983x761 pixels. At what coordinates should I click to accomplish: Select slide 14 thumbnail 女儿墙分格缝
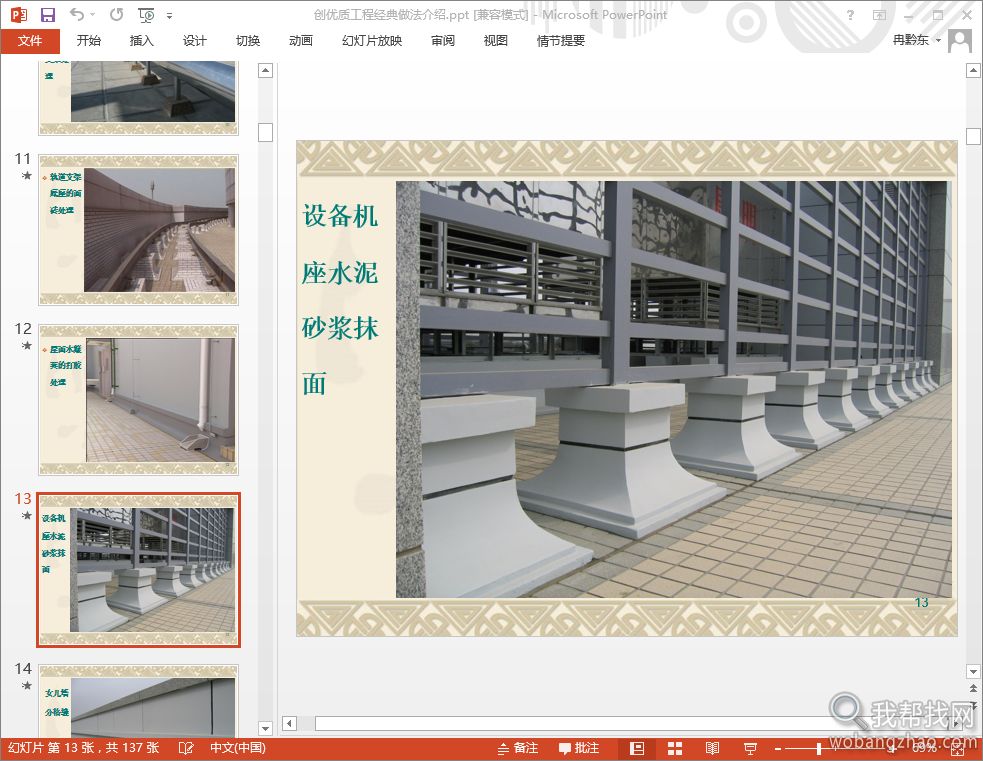(x=139, y=701)
